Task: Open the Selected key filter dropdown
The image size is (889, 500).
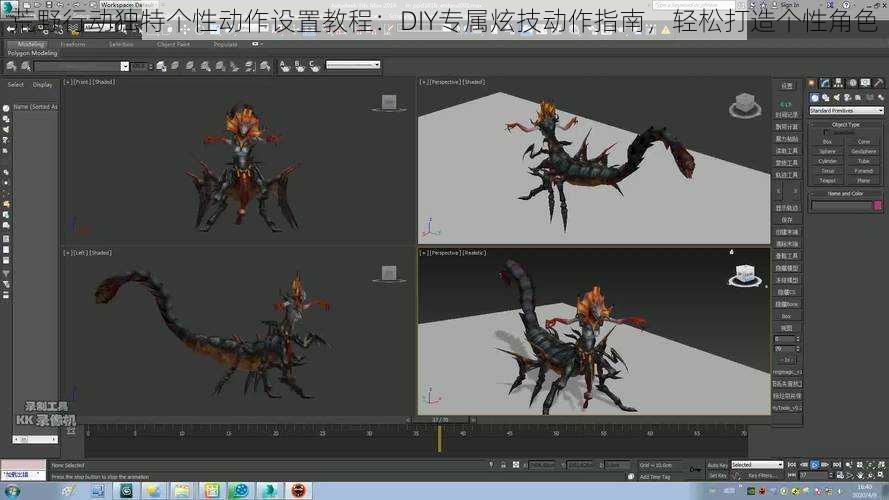Action: [x=757, y=465]
